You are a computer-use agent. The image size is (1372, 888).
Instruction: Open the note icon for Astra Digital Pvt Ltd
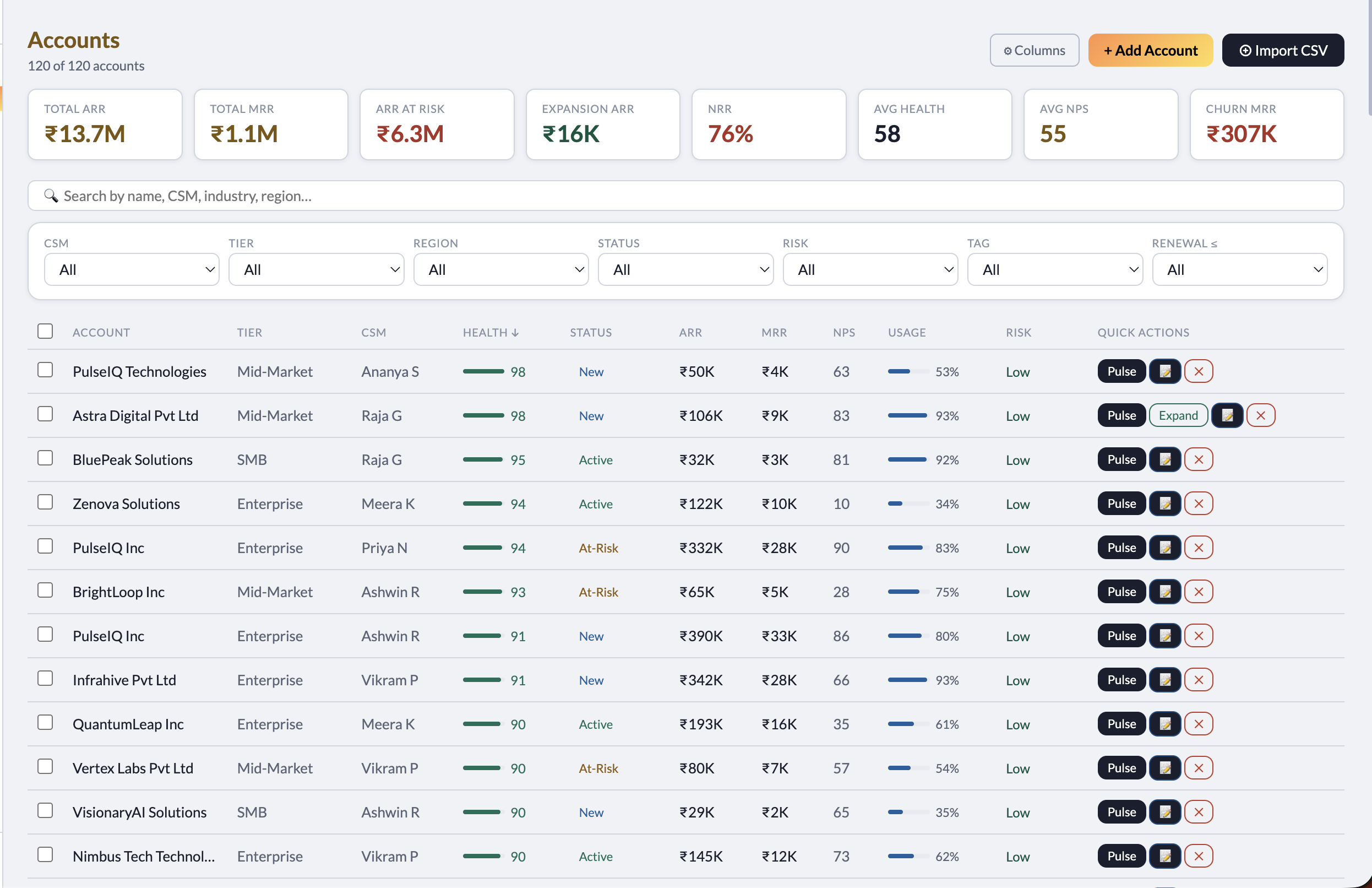(x=1227, y=415)
